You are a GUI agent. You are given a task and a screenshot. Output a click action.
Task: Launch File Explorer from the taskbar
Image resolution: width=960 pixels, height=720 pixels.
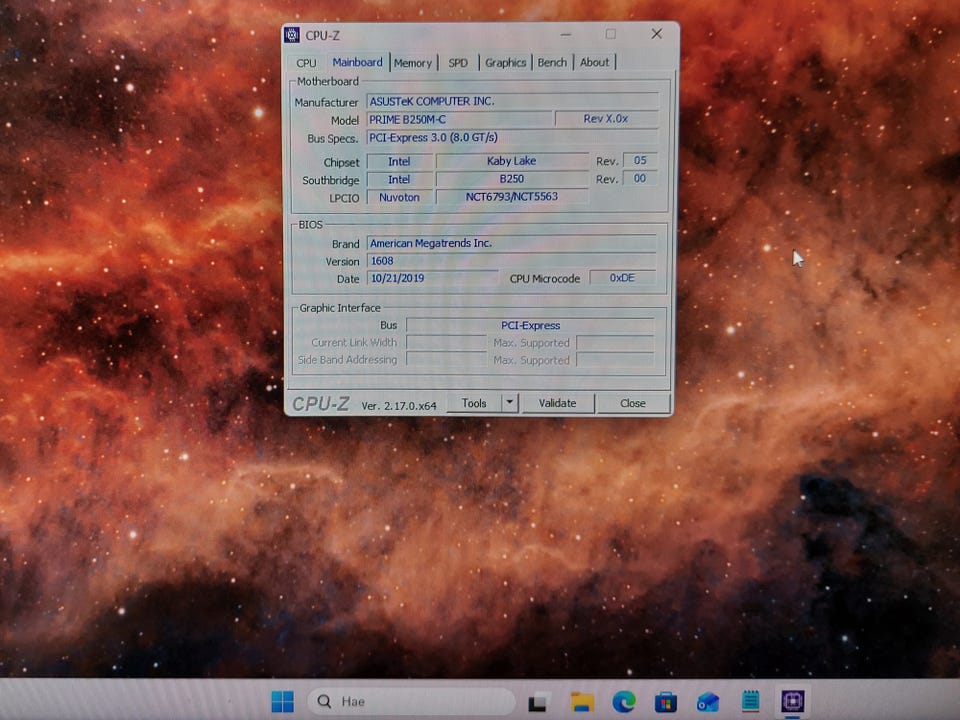coord(582,702)
